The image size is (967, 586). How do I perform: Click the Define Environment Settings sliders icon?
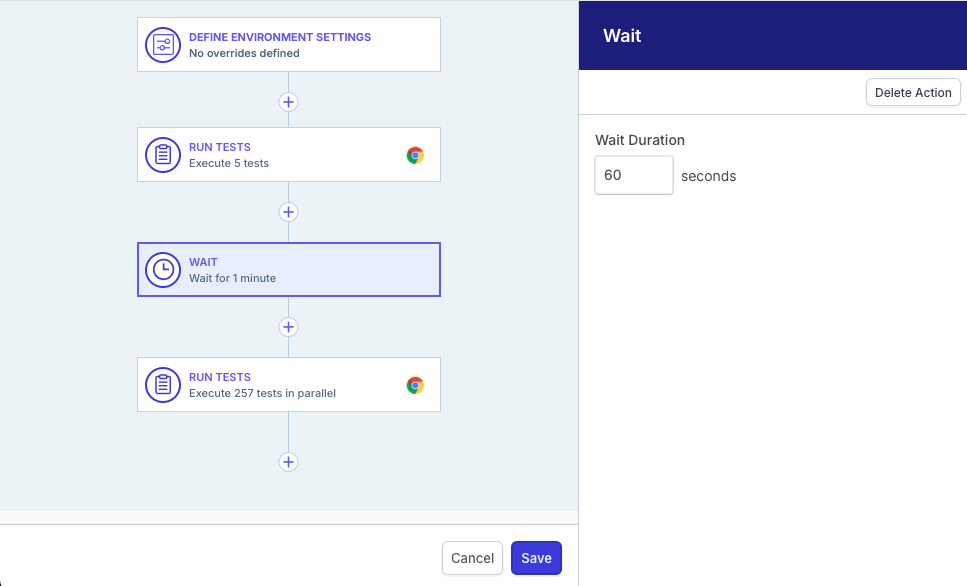point(163,45)
